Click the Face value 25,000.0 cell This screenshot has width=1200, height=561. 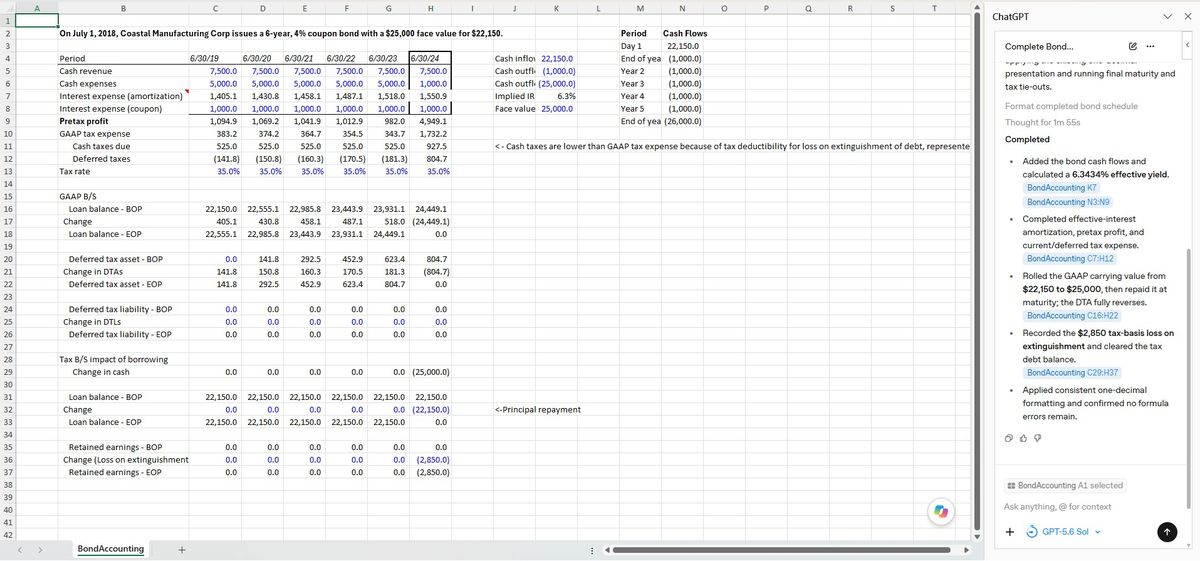point(558,108)
